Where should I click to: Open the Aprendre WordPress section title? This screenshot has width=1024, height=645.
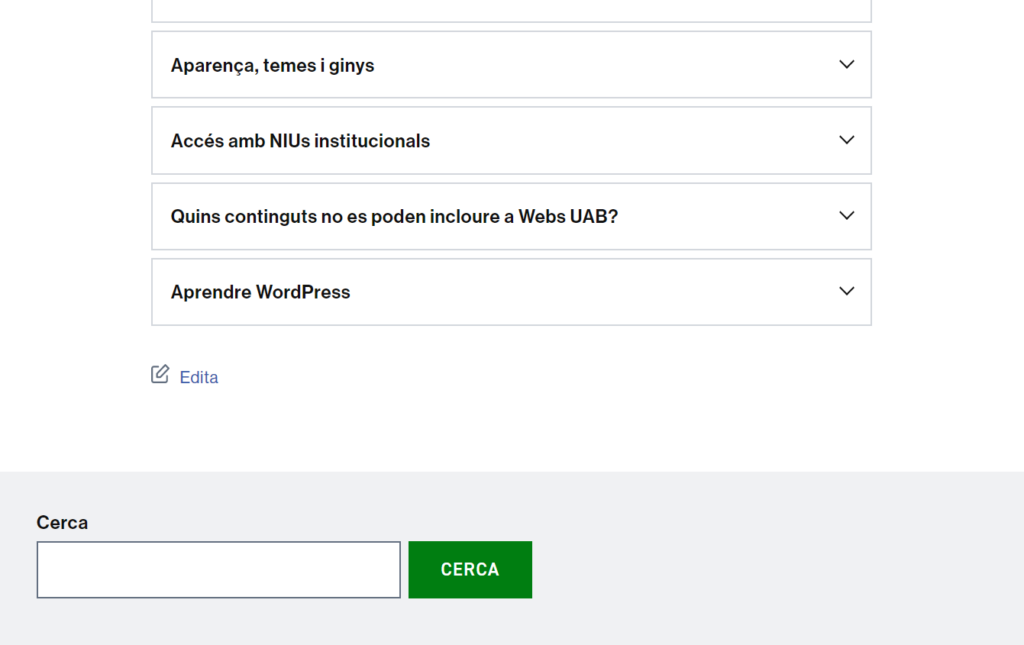260,292
